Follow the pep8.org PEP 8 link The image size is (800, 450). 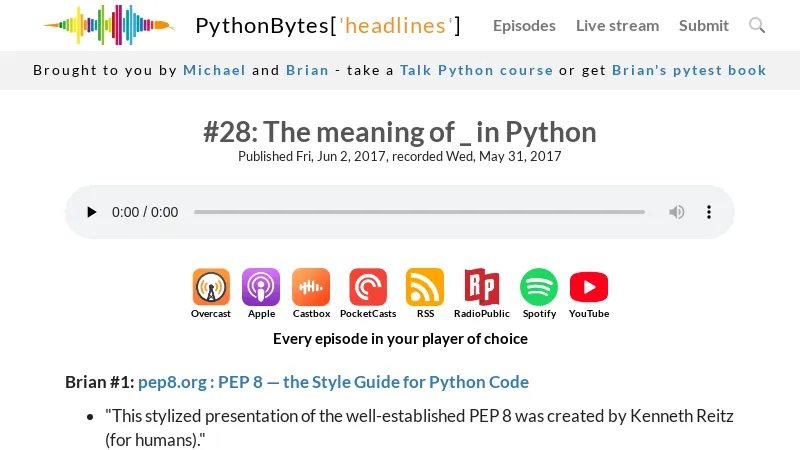pos(333,381)
